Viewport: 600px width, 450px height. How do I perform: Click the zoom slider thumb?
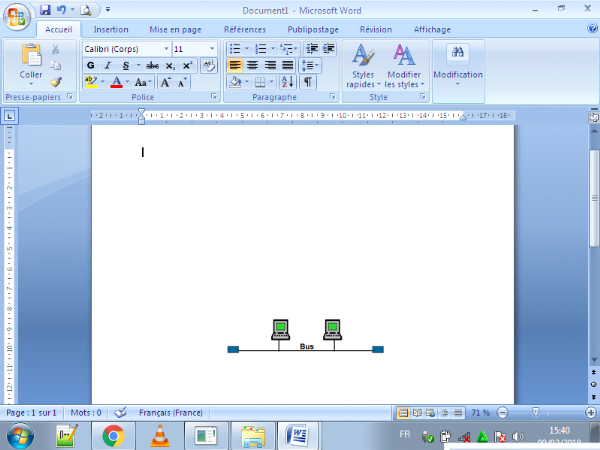pyautogui.click(x=535, y=412)
